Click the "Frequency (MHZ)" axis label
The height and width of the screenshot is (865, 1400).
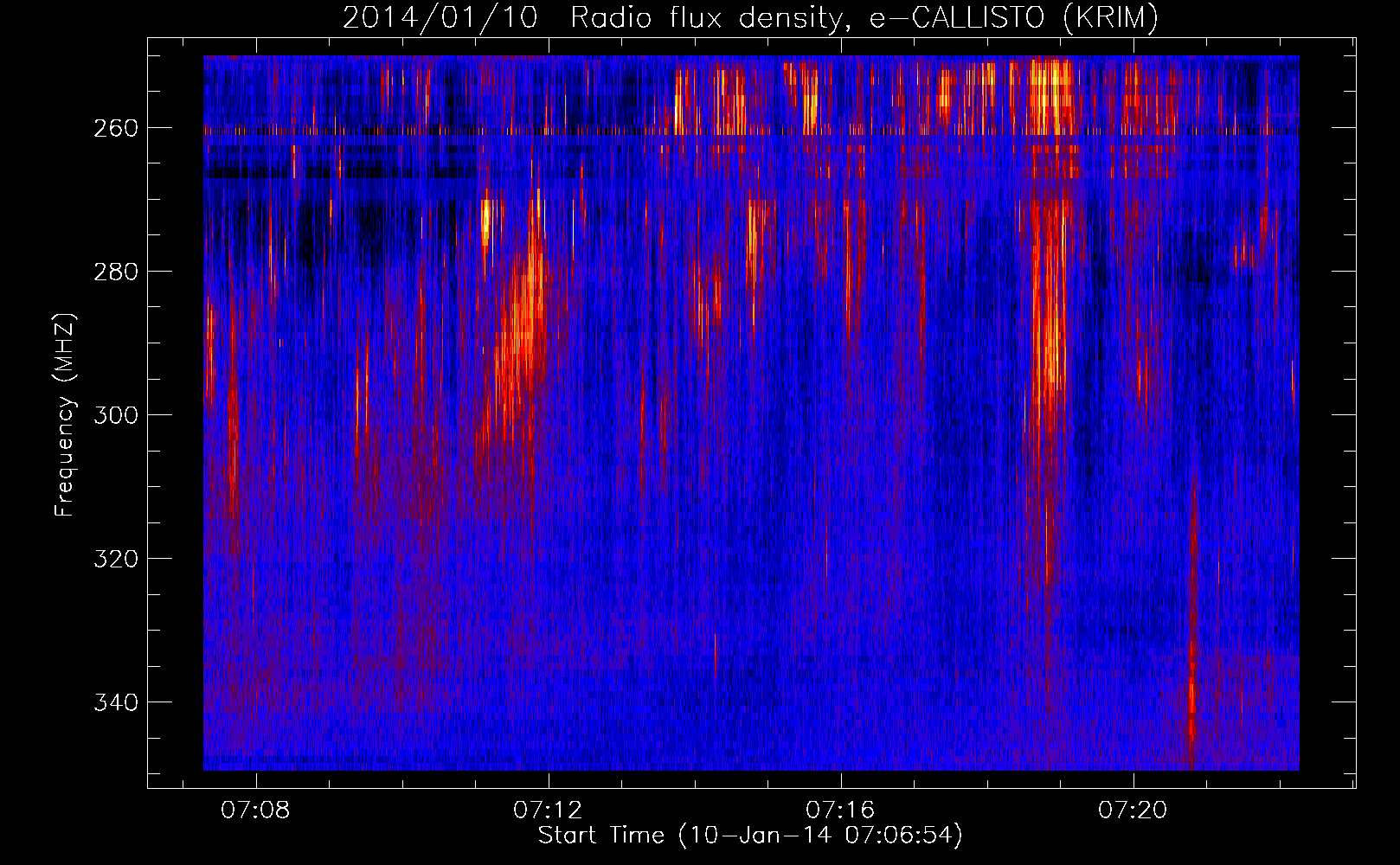point(65,414)
